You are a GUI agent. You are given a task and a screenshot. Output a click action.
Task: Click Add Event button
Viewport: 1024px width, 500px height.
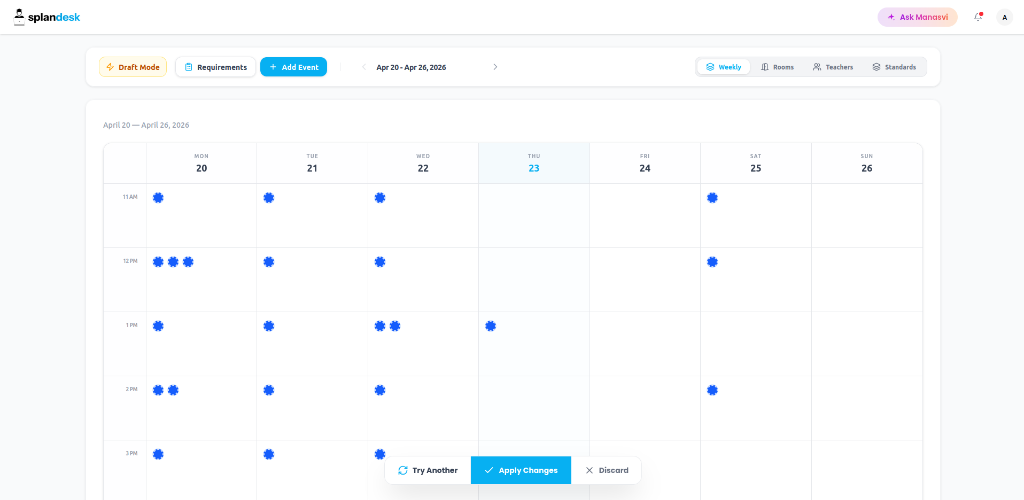point(293,67)
